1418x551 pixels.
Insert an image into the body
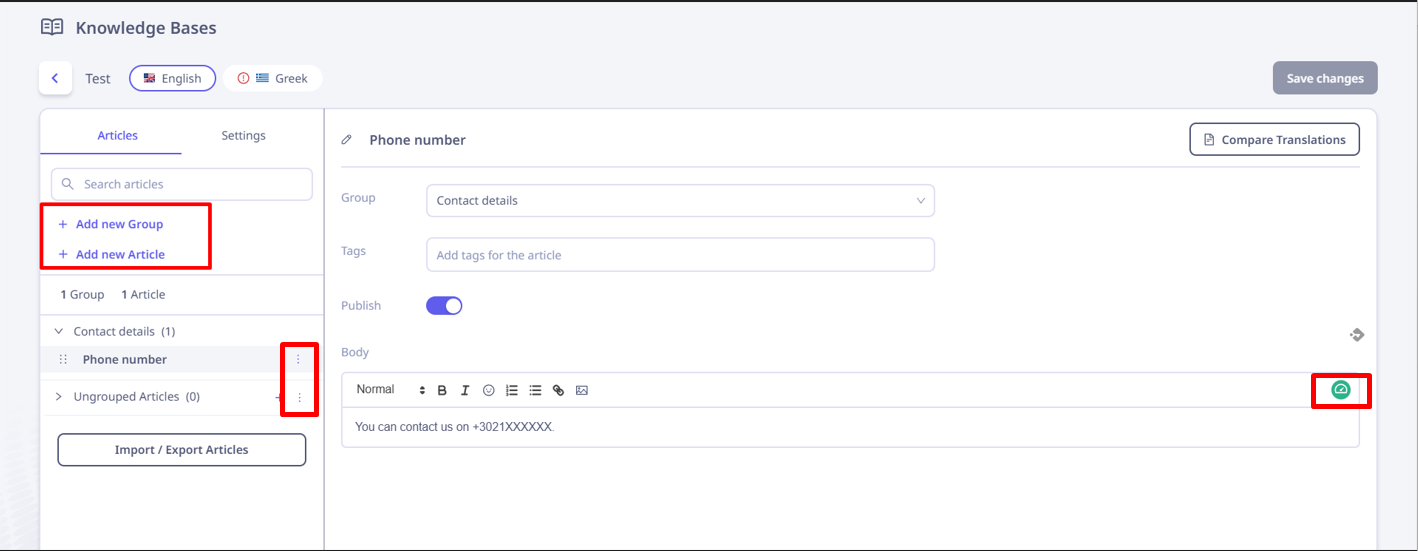click(582, 390)
